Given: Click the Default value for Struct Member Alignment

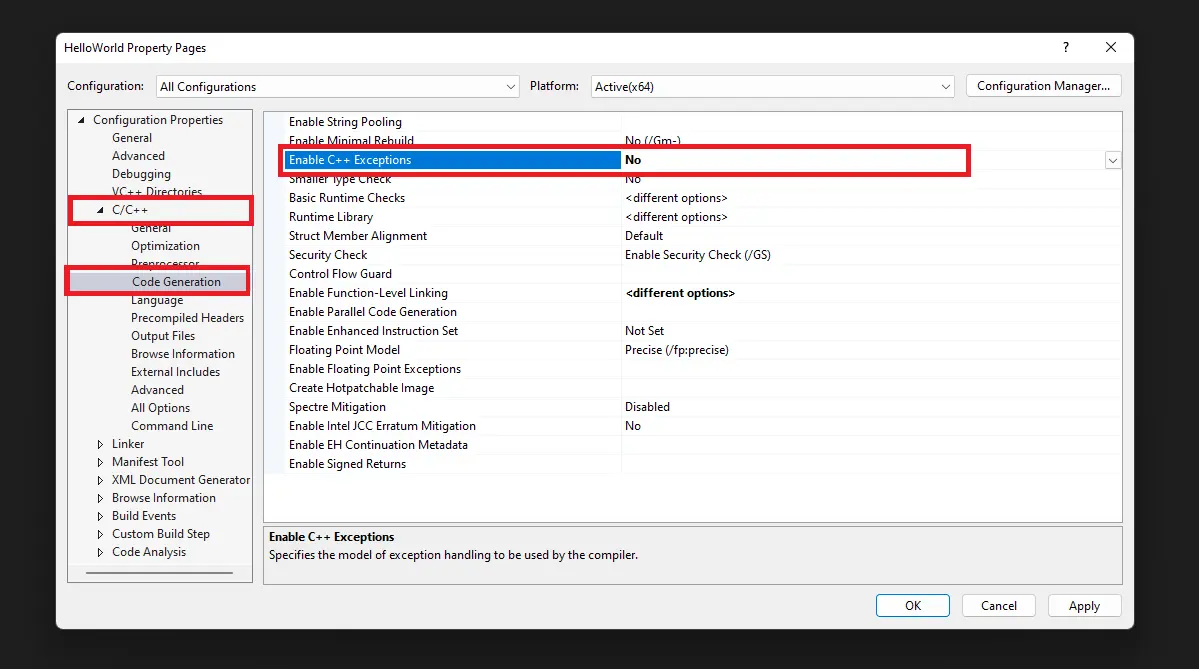Looking at the screenshot, I should point(644,236).
